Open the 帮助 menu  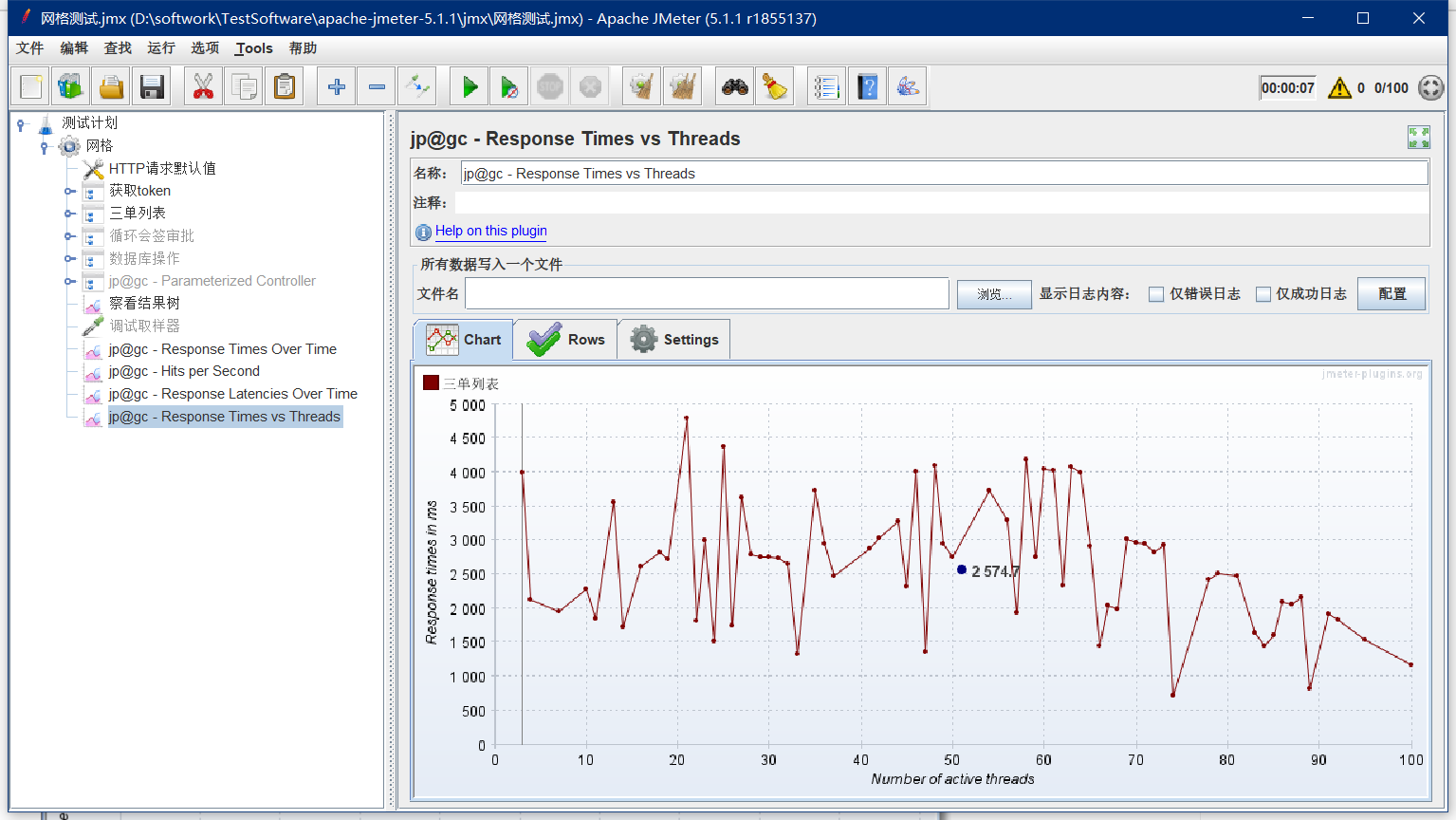point(303,48)
